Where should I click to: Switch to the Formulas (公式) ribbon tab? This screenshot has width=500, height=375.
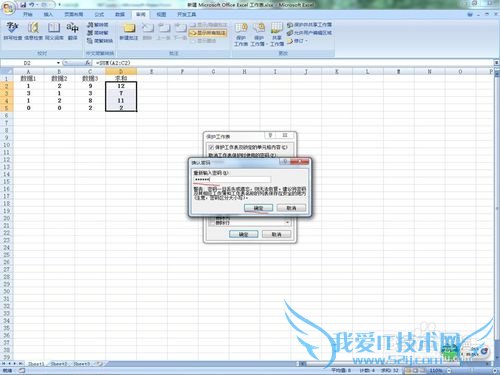click(x=99, y=14)
